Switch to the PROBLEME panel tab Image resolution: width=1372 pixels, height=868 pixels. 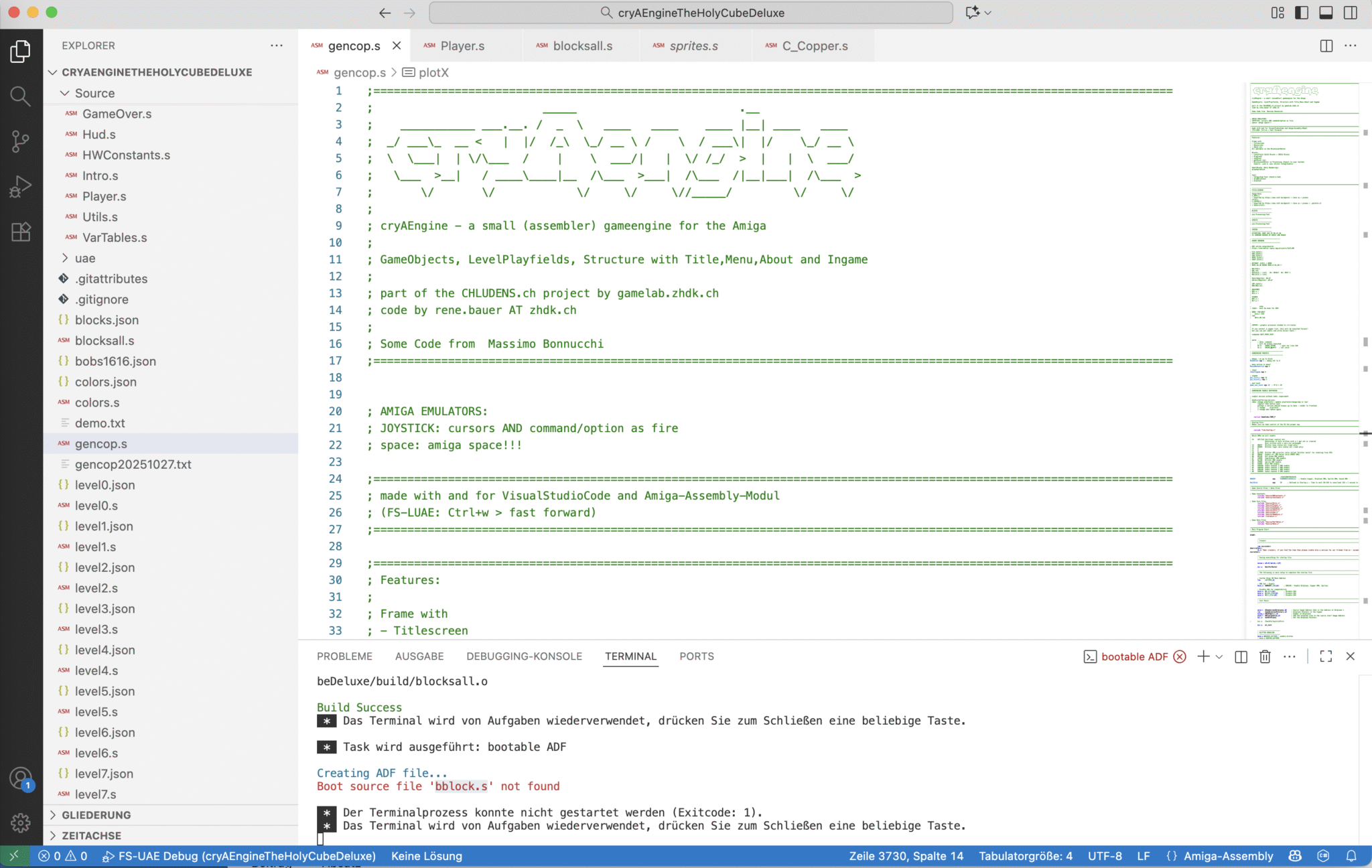(344, 656)
